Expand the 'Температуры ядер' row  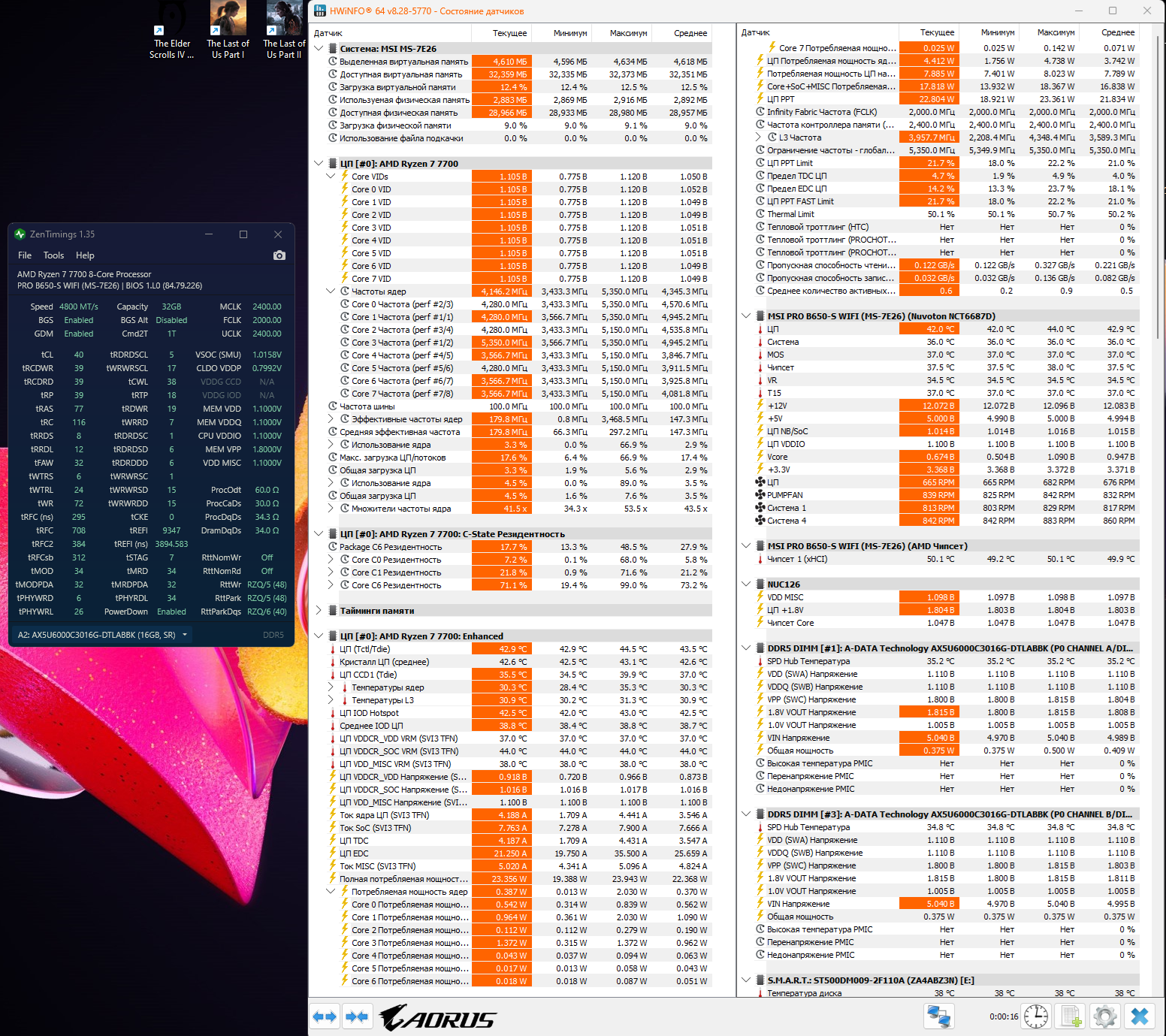(x=331, y=687)
